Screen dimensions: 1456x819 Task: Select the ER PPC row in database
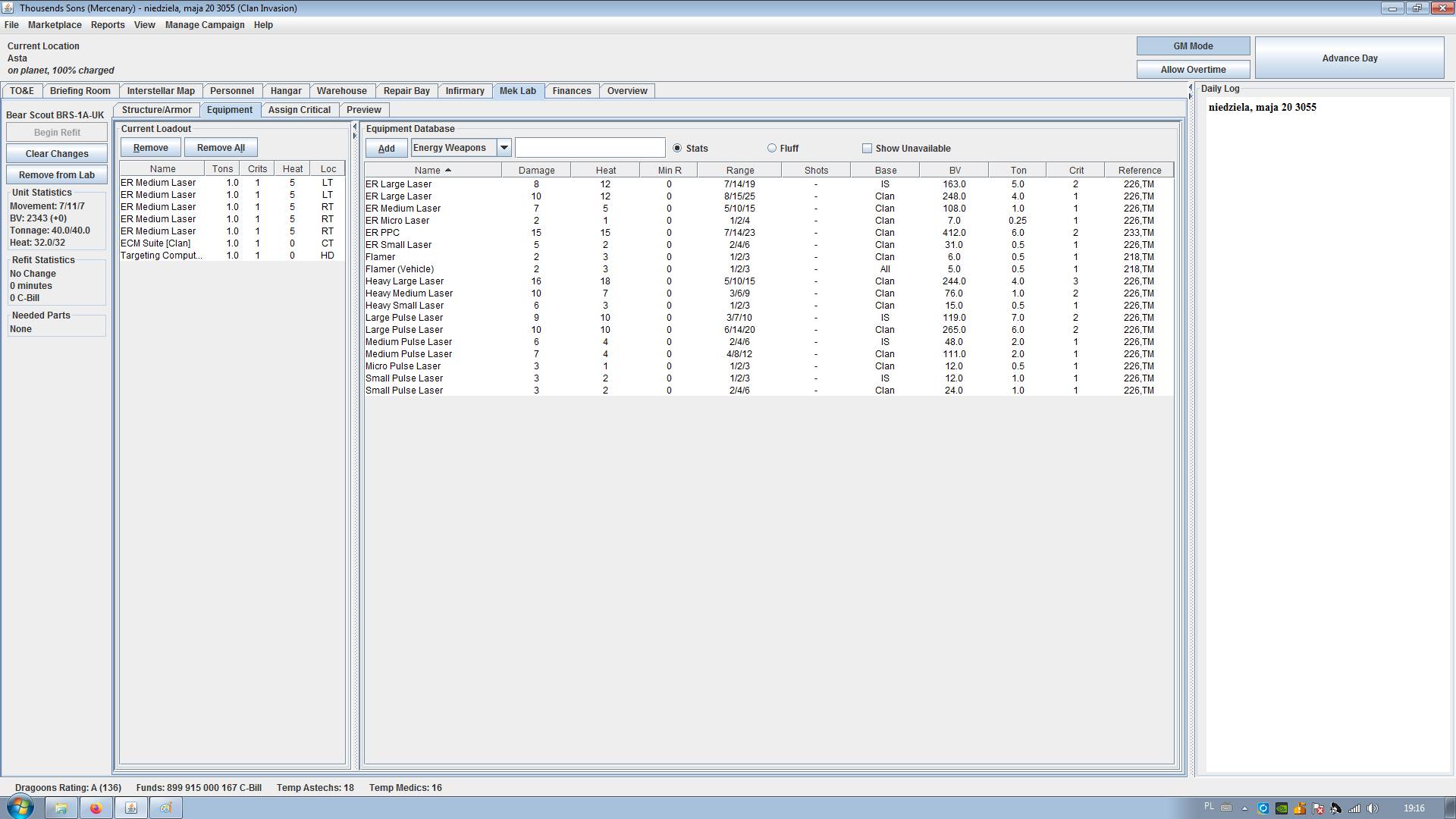[x=382, y=233]
